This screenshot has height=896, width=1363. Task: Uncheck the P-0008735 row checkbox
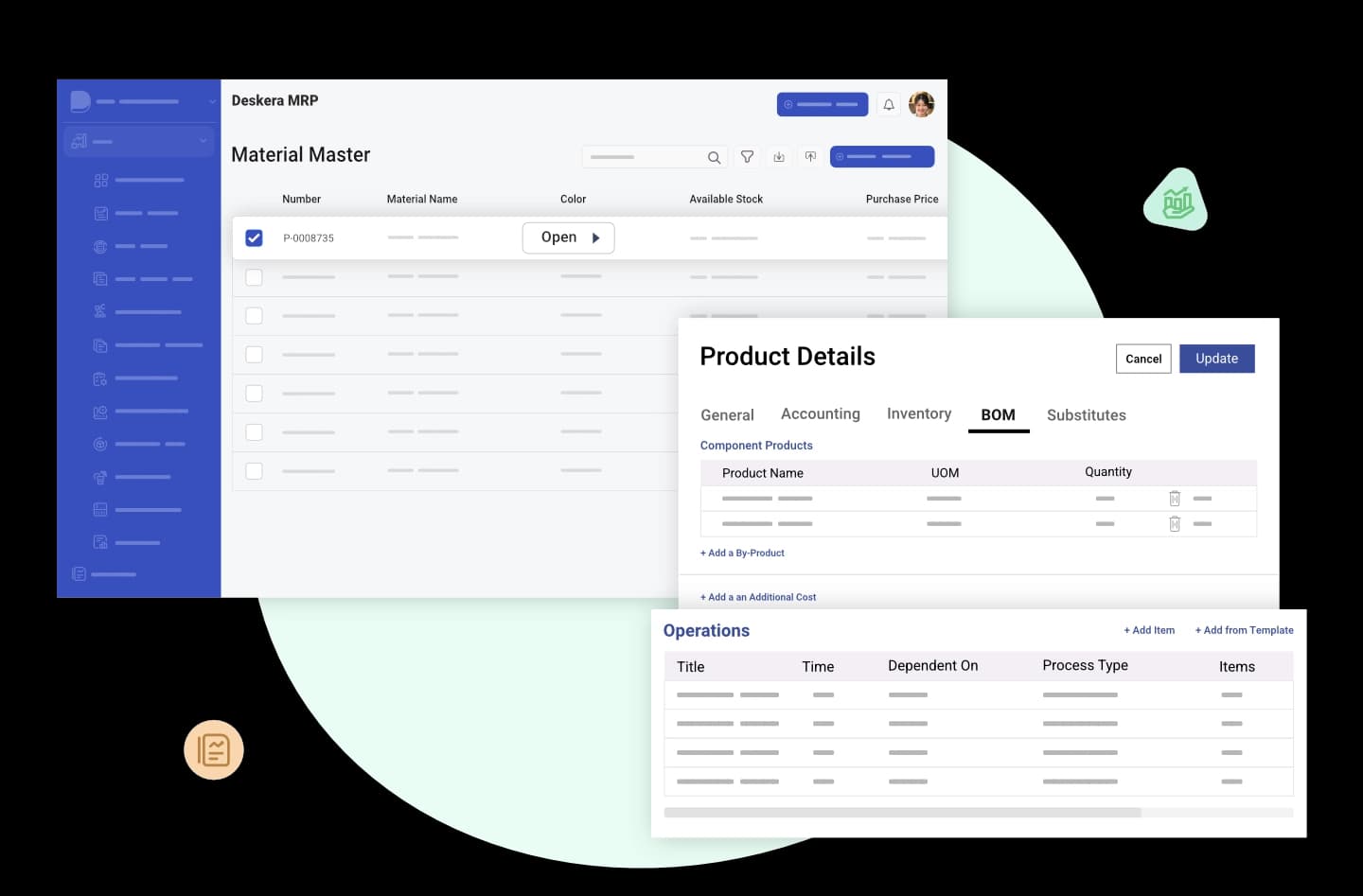click(254, 238)
